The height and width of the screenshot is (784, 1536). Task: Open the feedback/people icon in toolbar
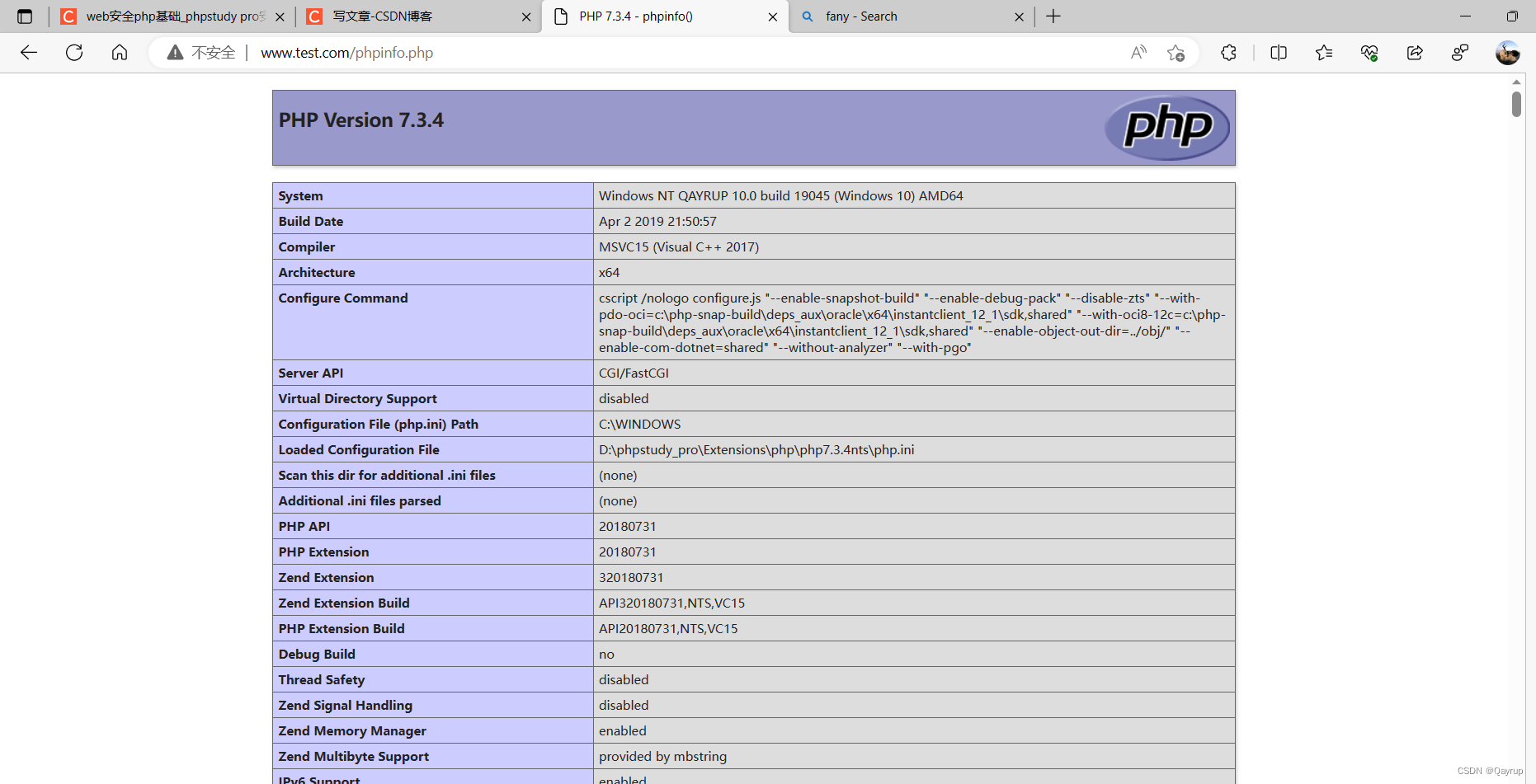1460,53
